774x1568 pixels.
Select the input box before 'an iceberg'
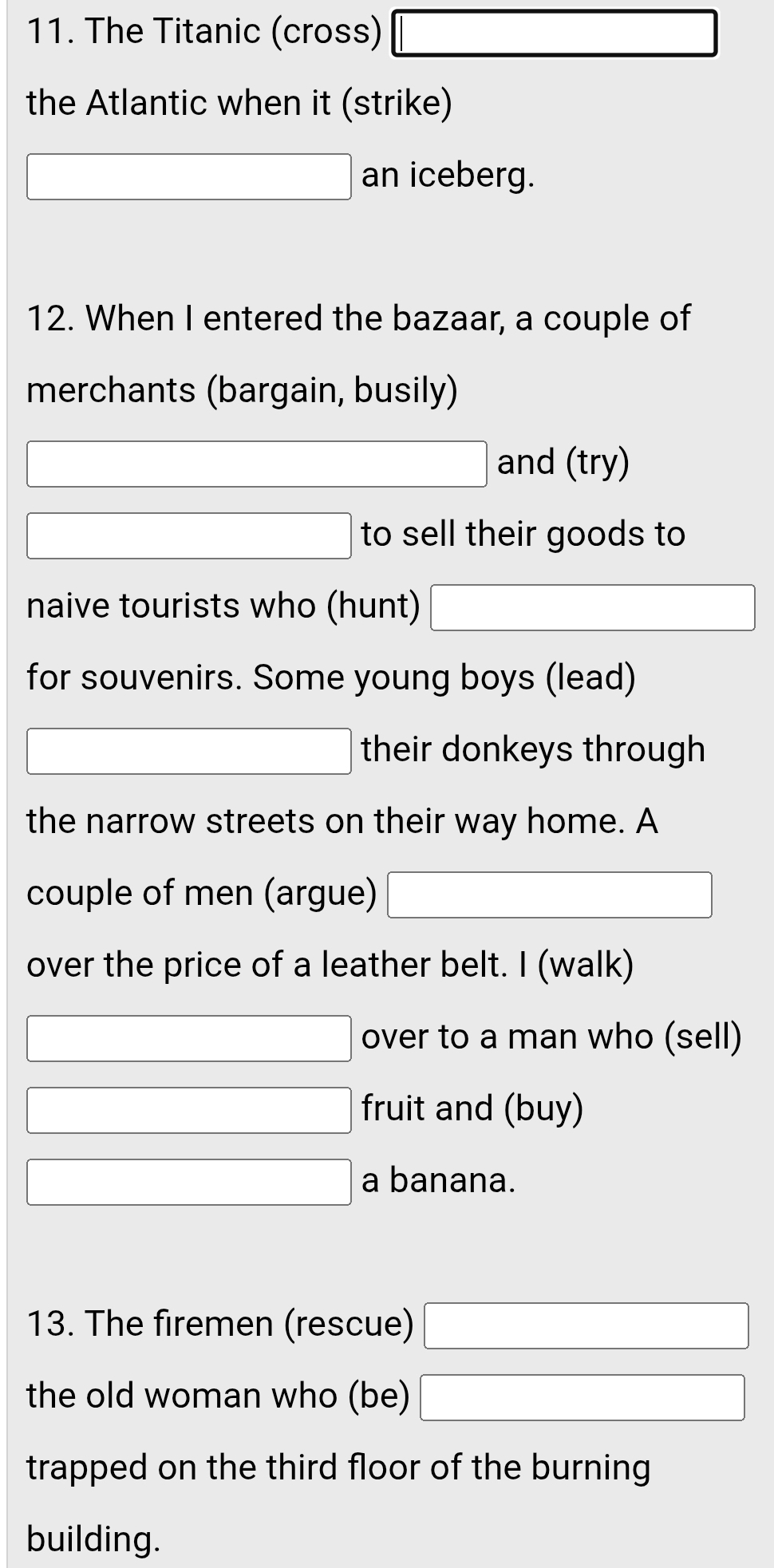click(x=189, y=176)
